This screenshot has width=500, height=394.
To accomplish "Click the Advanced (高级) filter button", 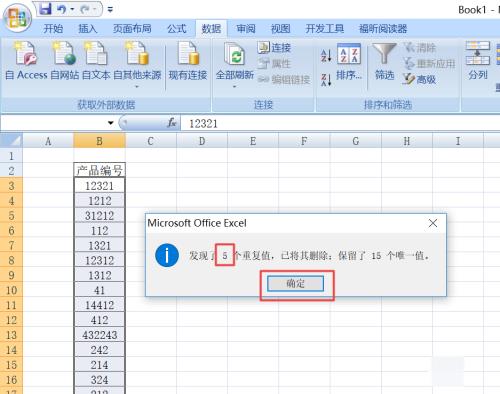I will [419, 79].
